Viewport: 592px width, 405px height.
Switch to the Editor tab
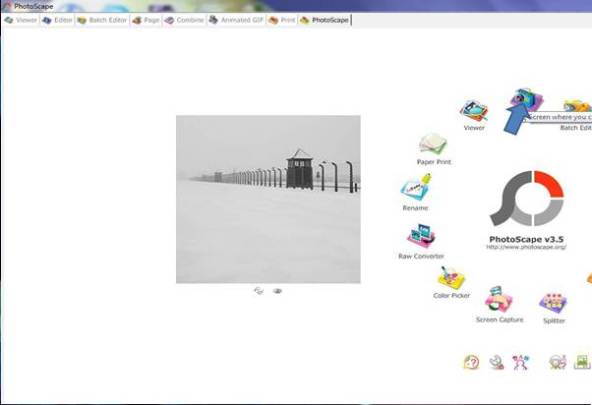click(57, 20)
